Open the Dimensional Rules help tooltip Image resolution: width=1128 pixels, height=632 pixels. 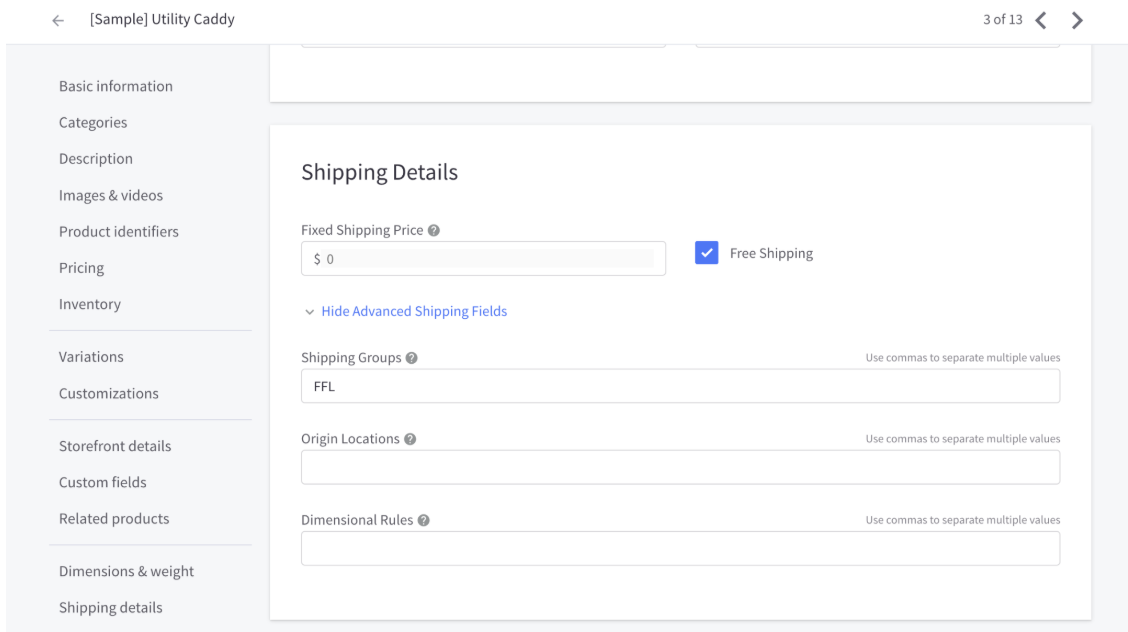tap(422, 519)
